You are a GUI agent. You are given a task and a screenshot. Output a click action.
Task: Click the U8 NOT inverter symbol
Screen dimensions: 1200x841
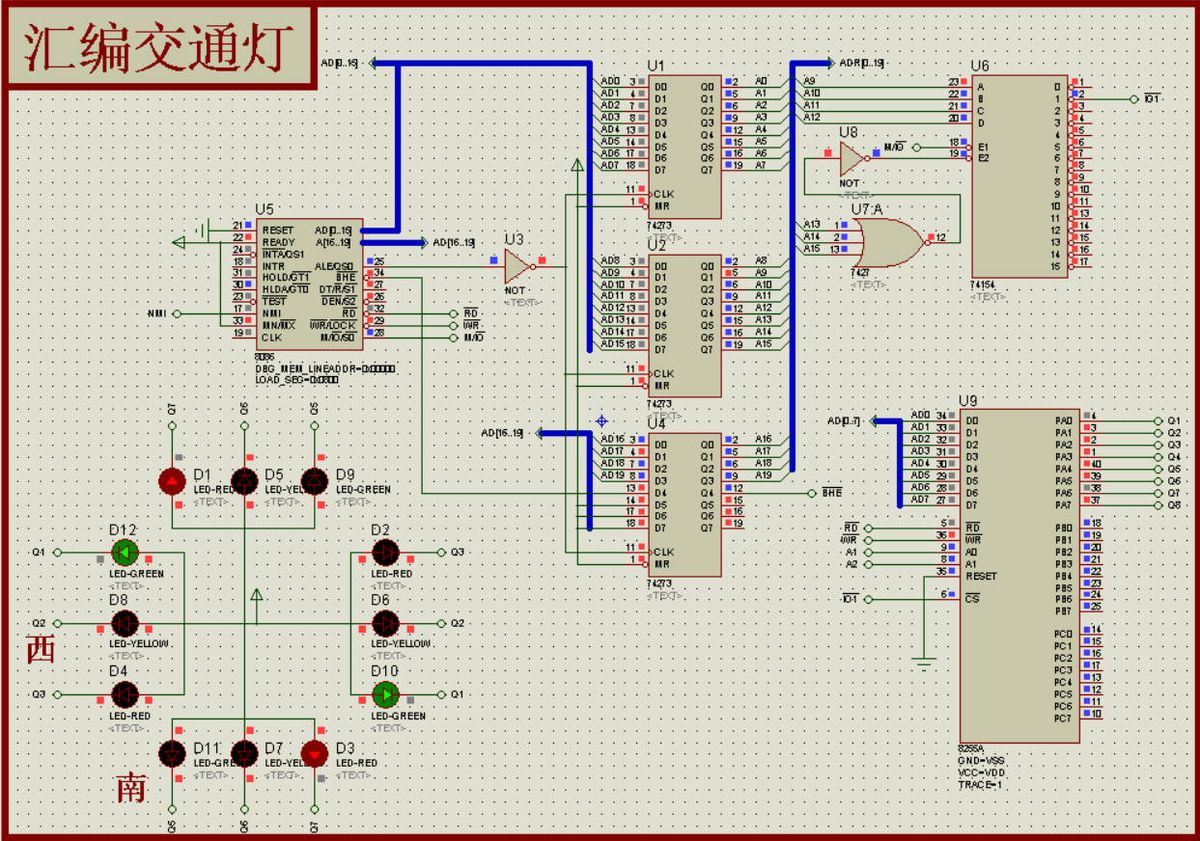(x=851, y=158)
